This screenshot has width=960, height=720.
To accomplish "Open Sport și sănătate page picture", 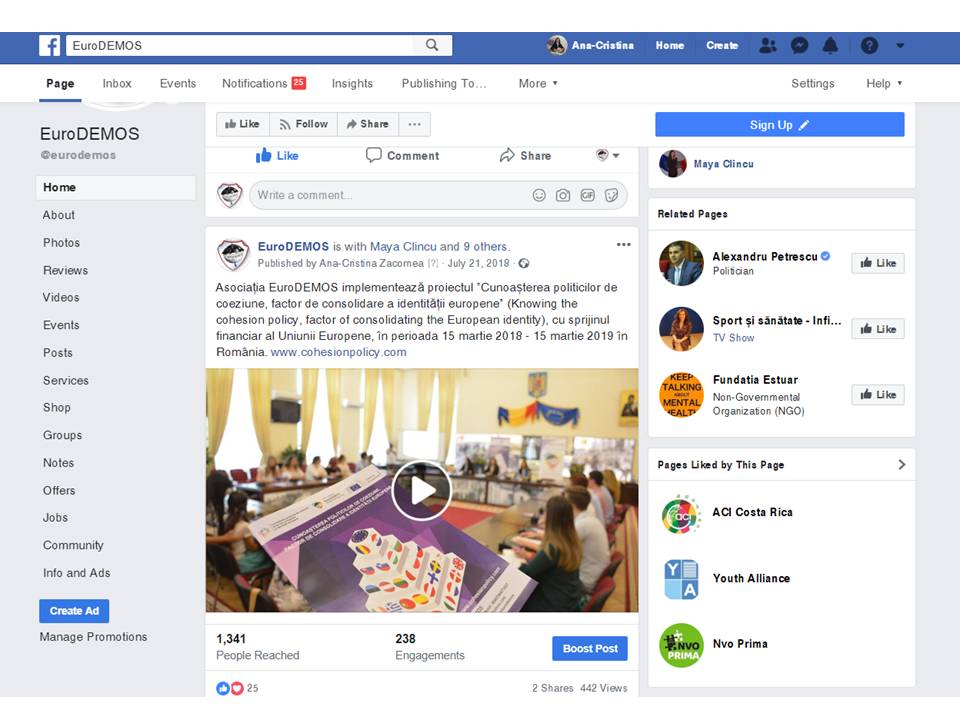I will (x=681, y=329).
